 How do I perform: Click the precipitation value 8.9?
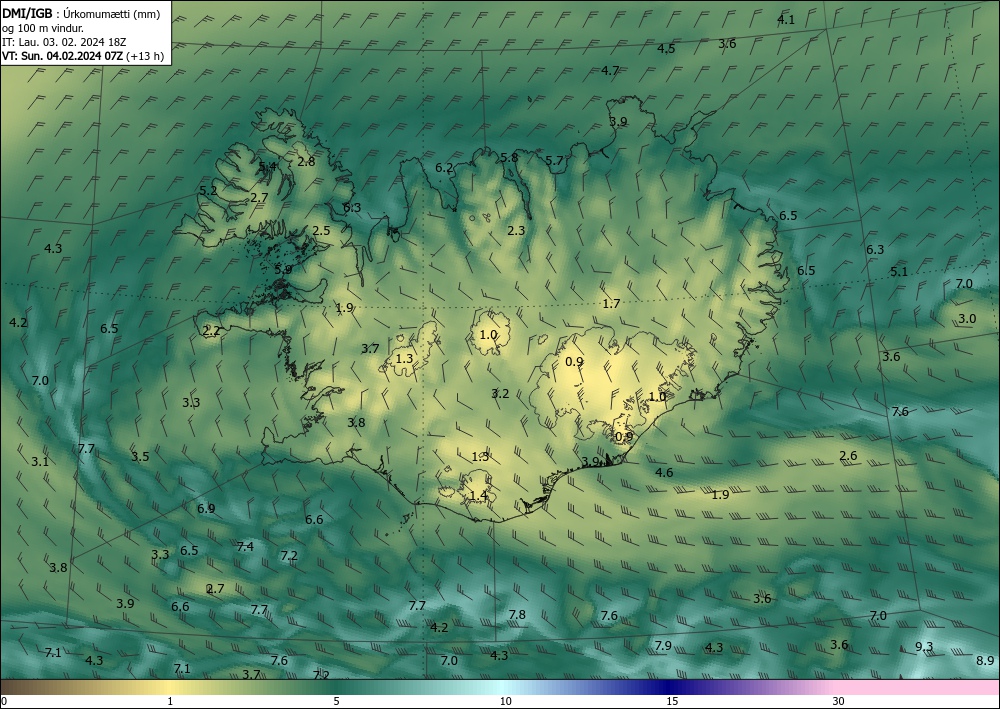click(985, 661)
